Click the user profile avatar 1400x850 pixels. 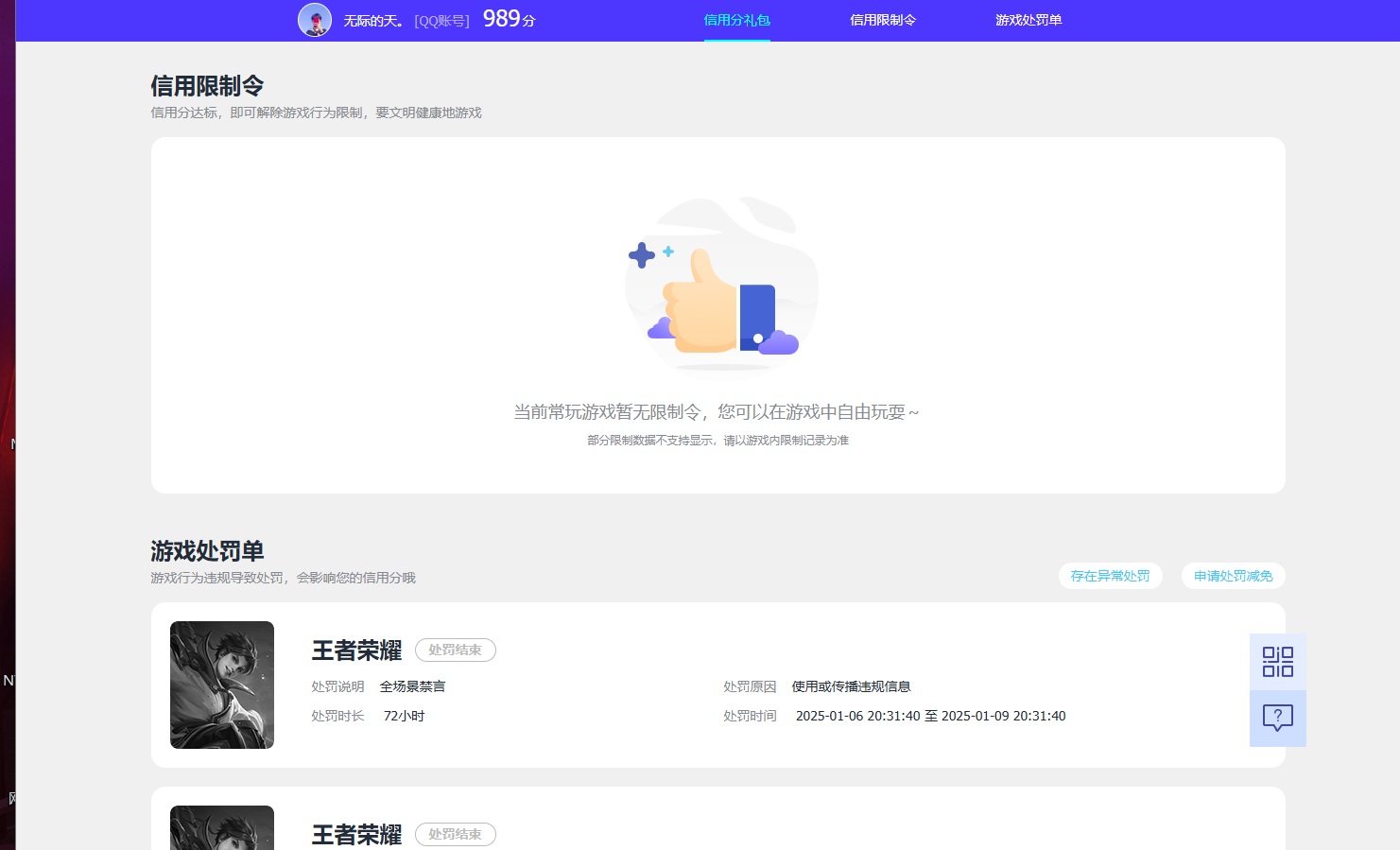[x=315, y=20]
